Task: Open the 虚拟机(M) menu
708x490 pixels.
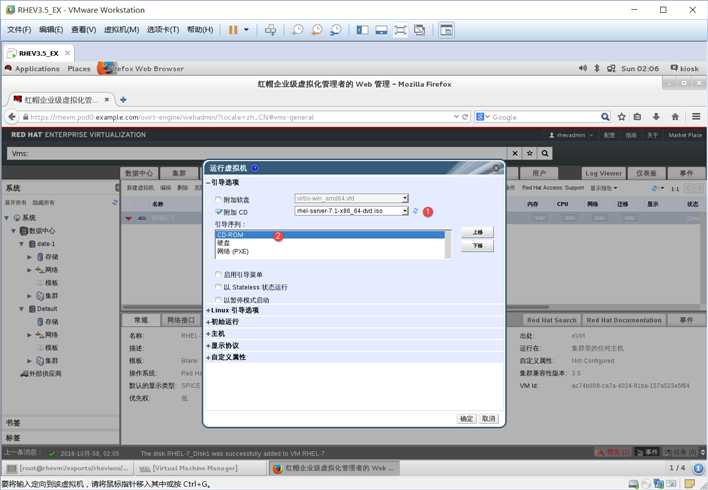Action: (121, 30)
